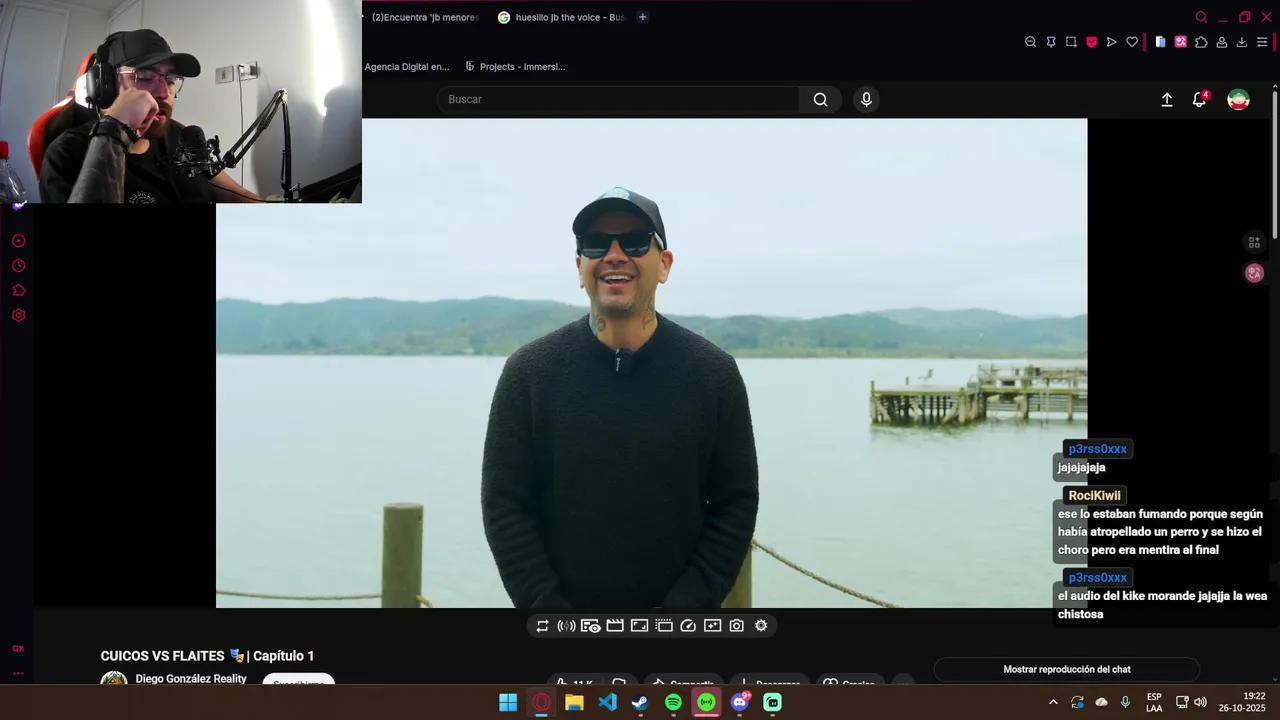Open the snapshot crop tool icon
The image size is (1280, 720).
tap(1071, 42)
